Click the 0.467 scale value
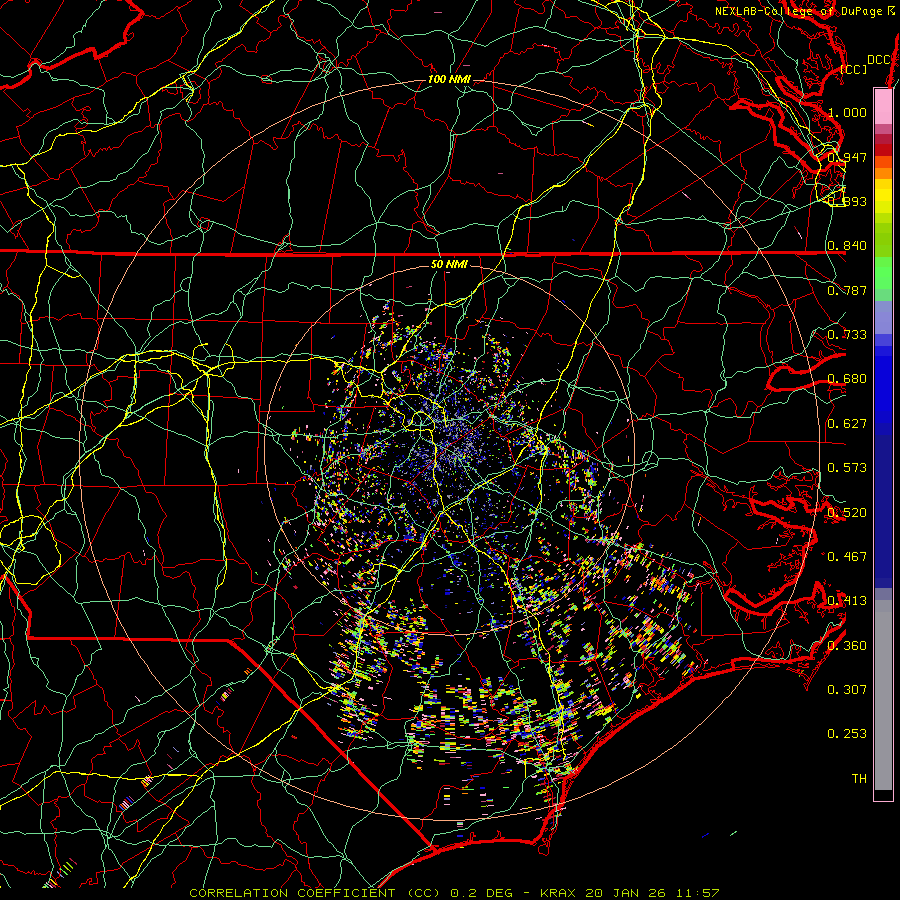This screenshot has width=900, height=900. coord(847,557)
